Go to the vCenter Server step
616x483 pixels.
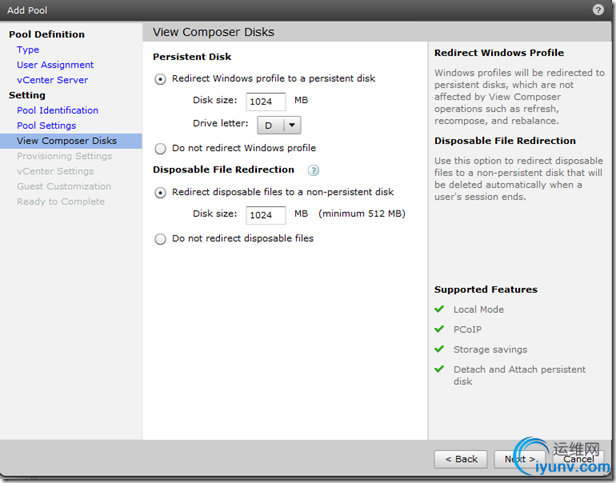(52, 80)
